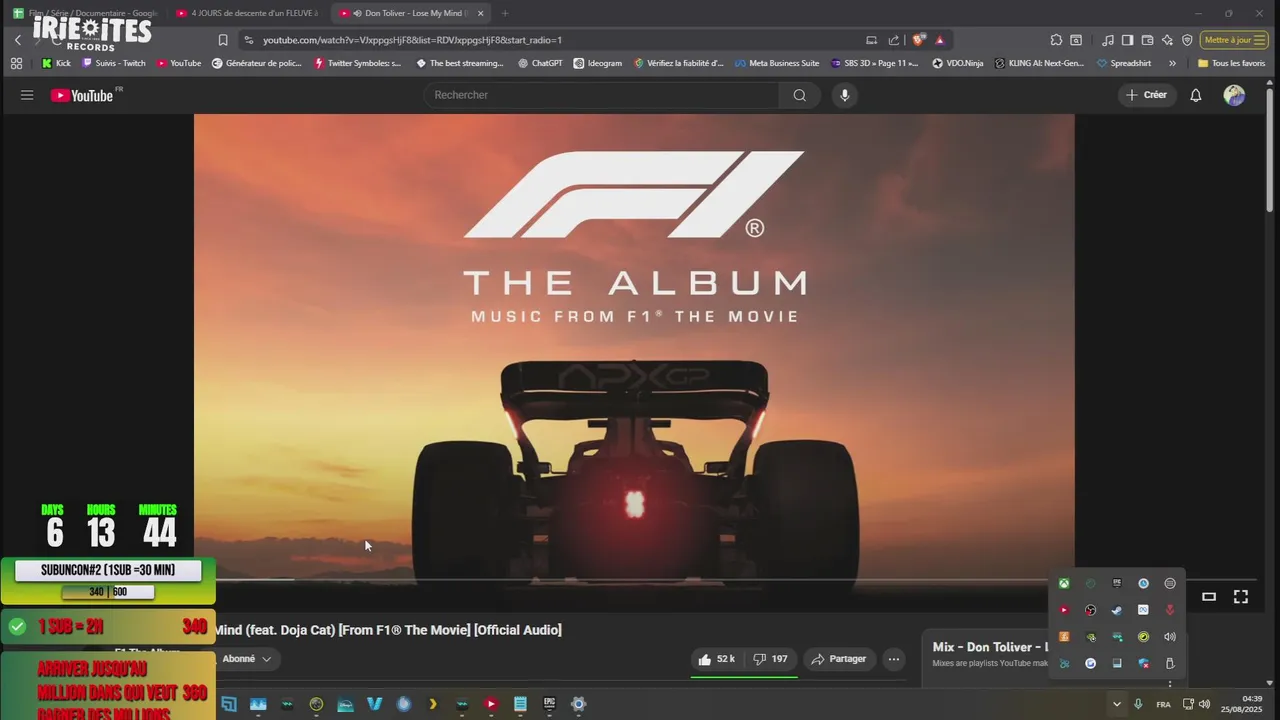Open taskbar volume speaker icon
The image size is (1280, 720).
point(1204,704)
